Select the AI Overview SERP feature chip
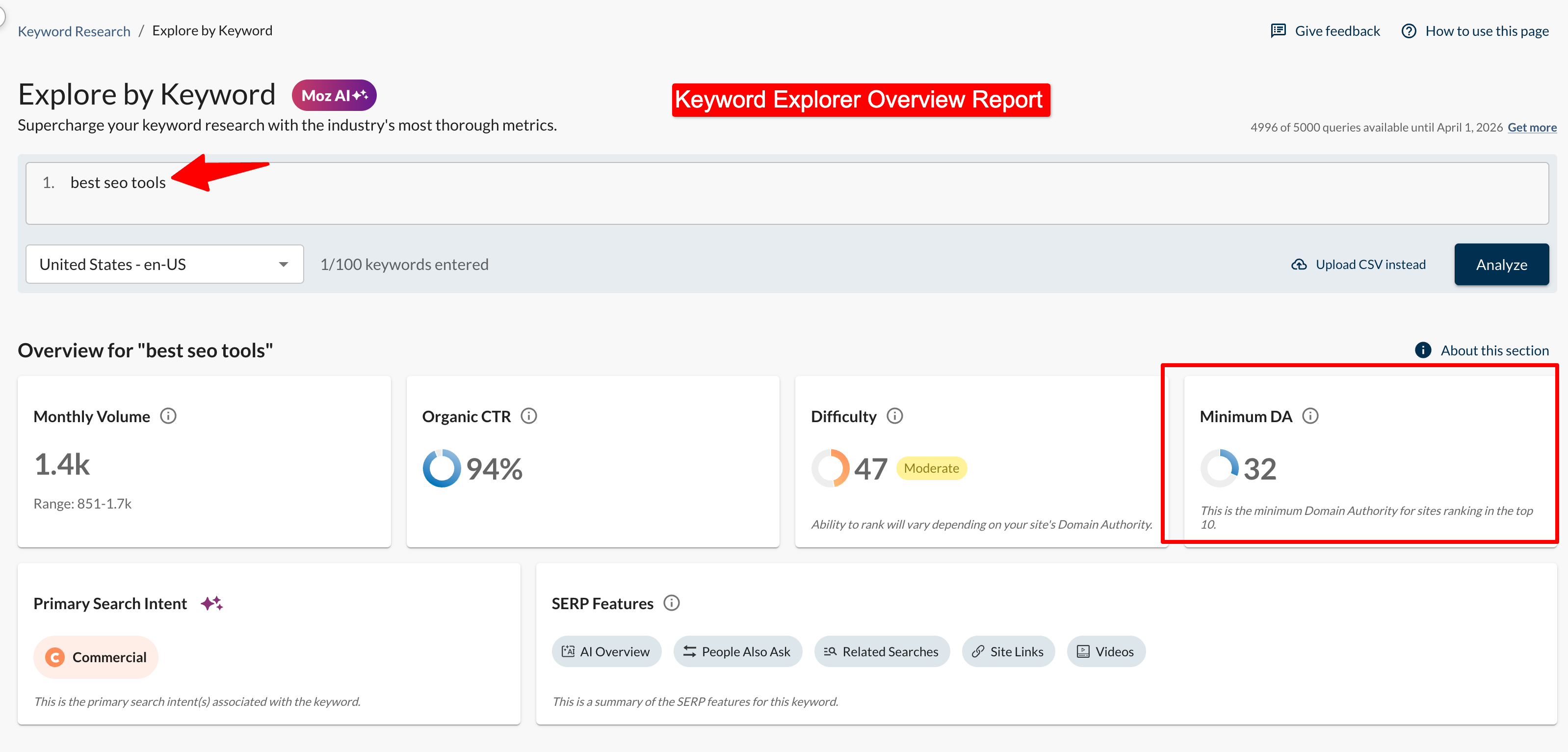 [x=606, y=651]
